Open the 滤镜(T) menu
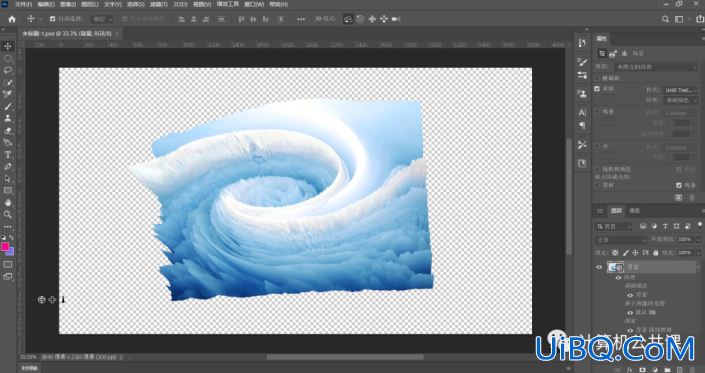705x373 pixels. 158,4
